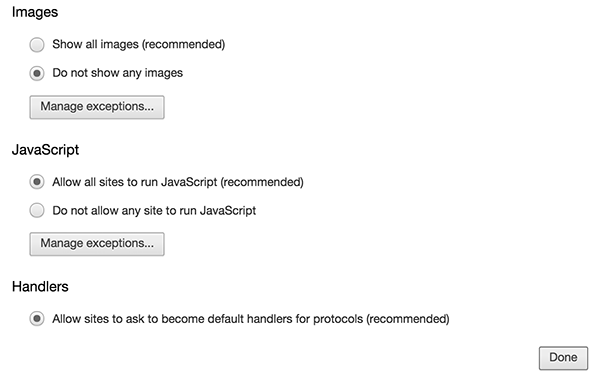This screenshot has height=379, width=600.
Task: Click the "Do not show any images" label text
Action: pos(117,73)
